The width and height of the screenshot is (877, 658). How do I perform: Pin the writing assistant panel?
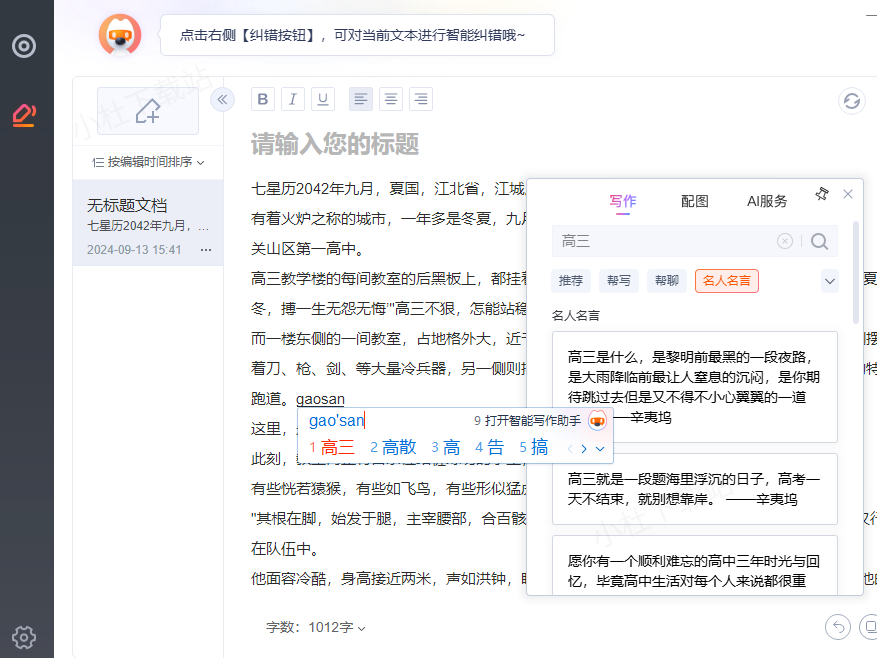pos(822,194)
